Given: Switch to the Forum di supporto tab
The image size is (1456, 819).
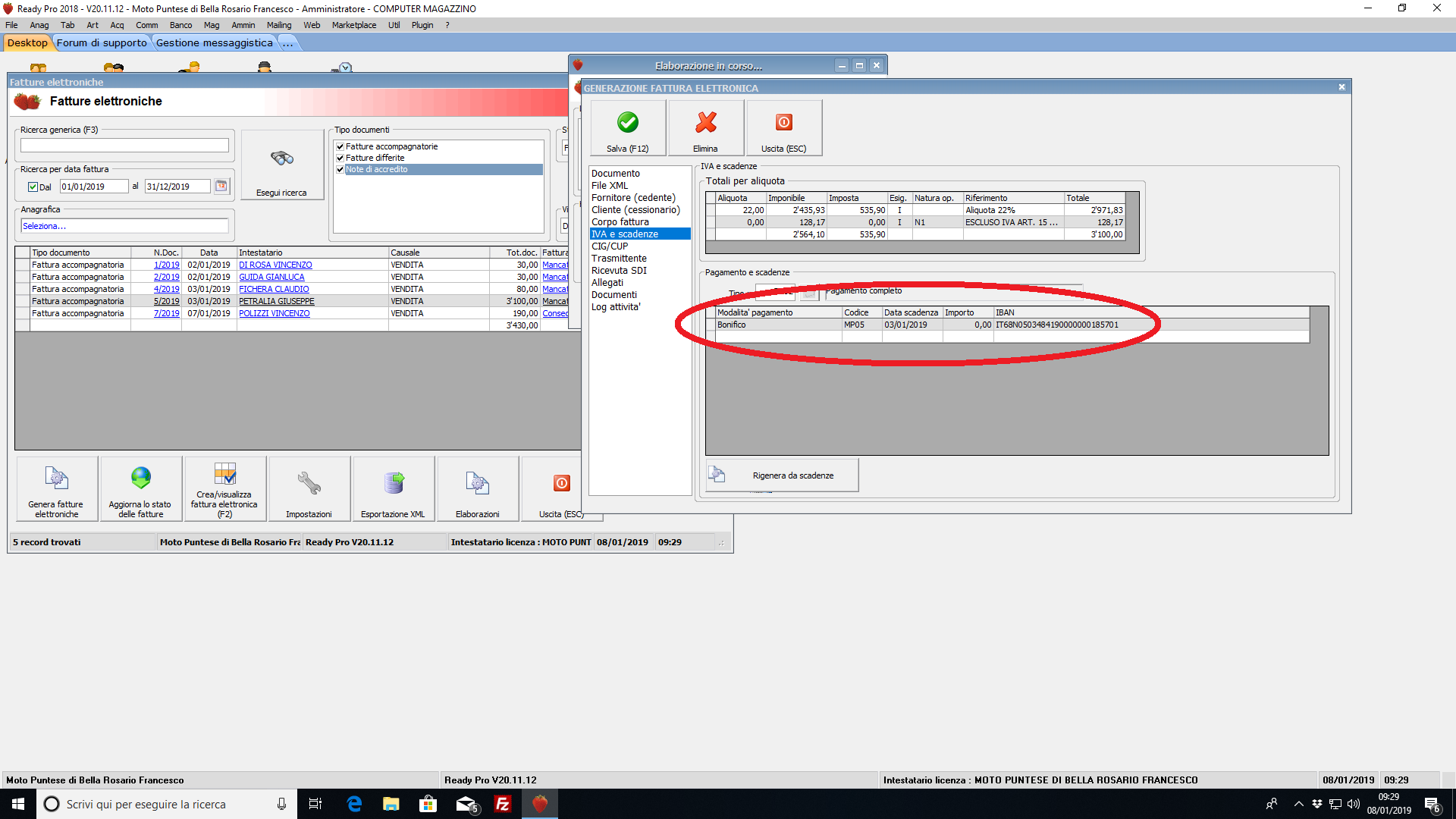Looking at the screenshot, I should [102, 43].
